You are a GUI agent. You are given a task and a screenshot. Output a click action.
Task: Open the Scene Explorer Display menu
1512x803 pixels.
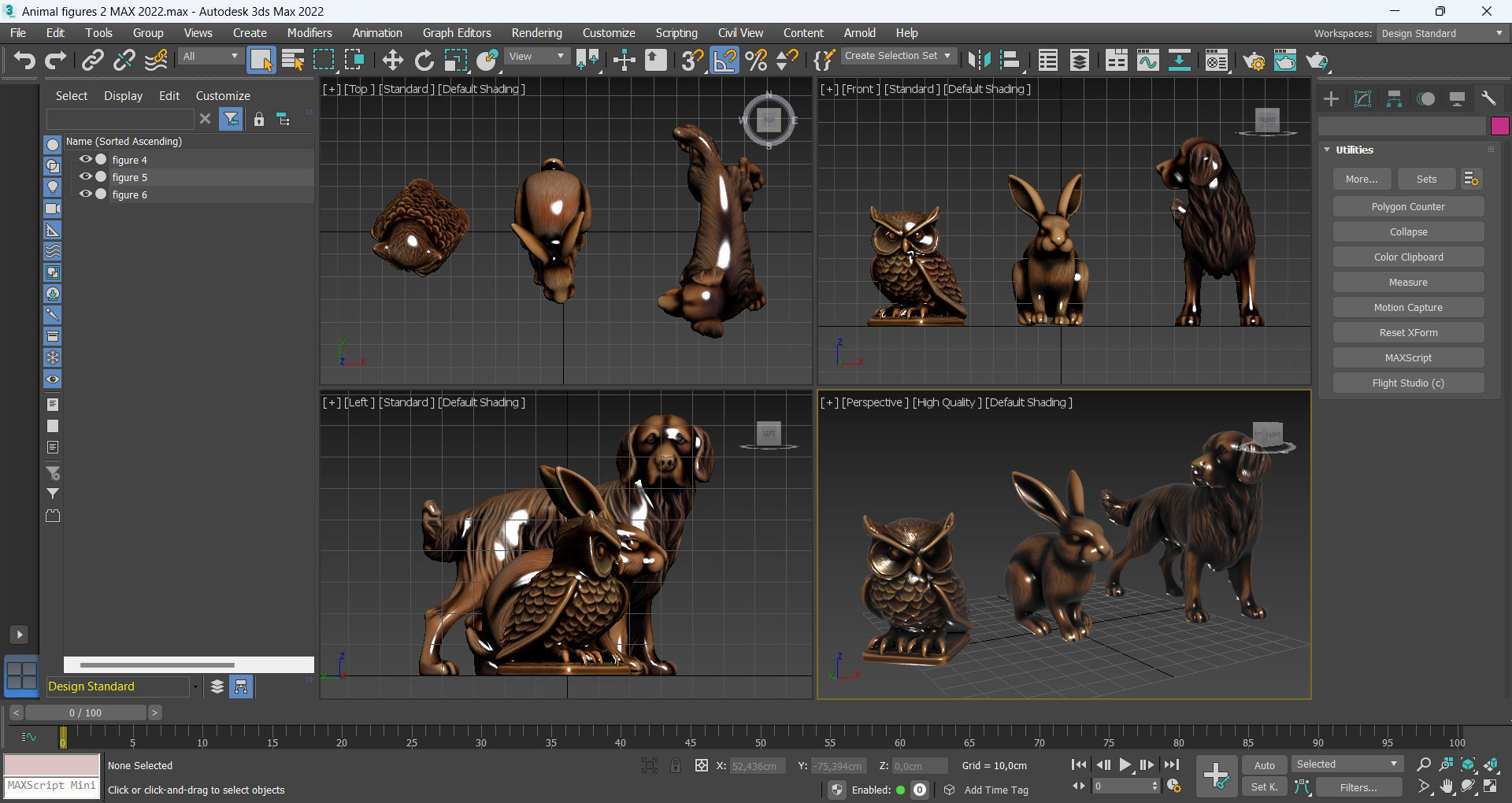click(x=124, y=96)
